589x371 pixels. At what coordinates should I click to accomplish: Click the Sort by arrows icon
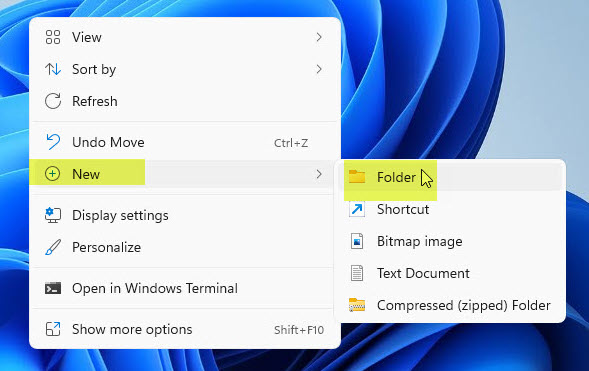pyautogui.click(x=53, y=69)
